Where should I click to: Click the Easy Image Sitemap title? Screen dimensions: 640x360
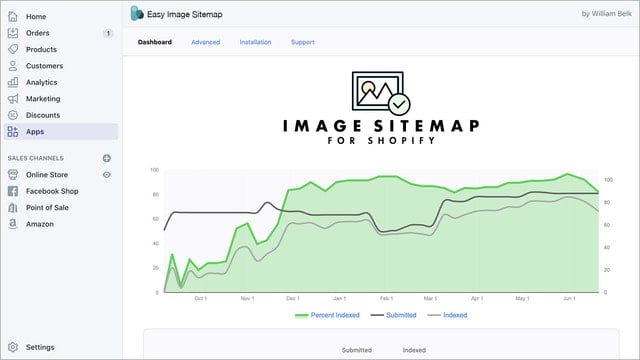(185, 14)
